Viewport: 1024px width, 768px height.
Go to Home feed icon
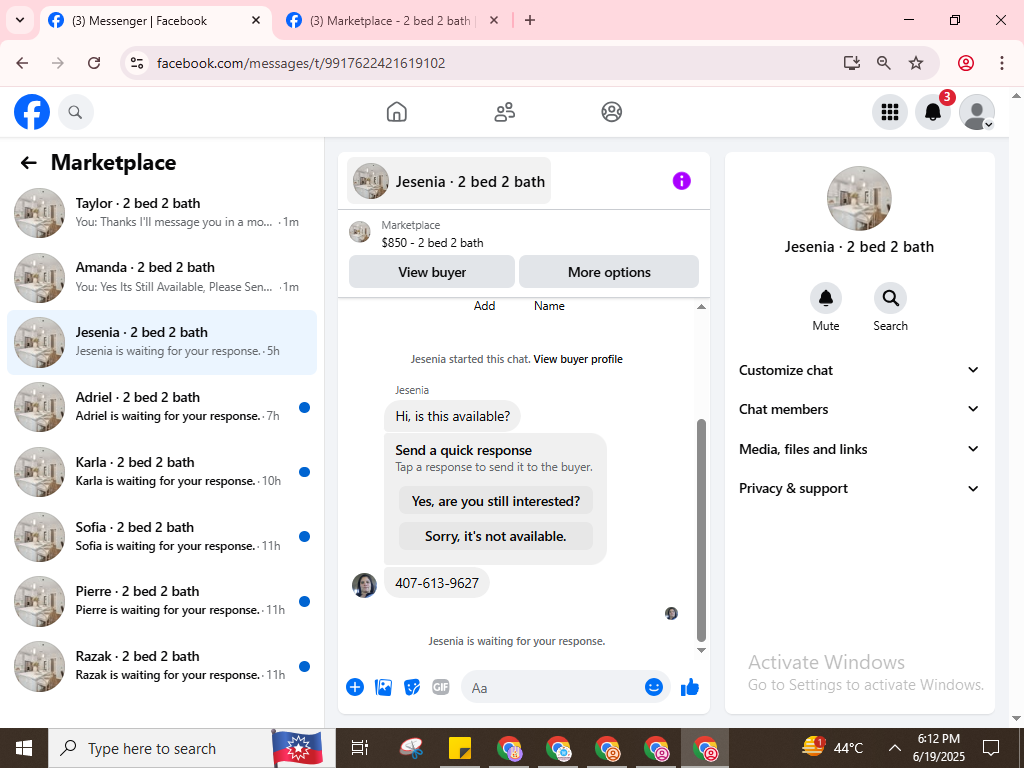click(x=396, y=112)
